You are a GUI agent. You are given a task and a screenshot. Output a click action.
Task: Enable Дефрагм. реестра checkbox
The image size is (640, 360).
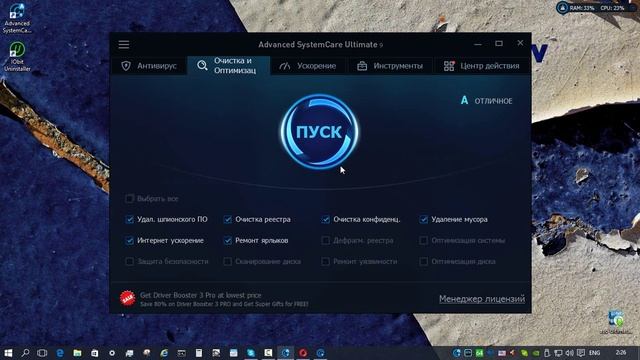point(325,241)
